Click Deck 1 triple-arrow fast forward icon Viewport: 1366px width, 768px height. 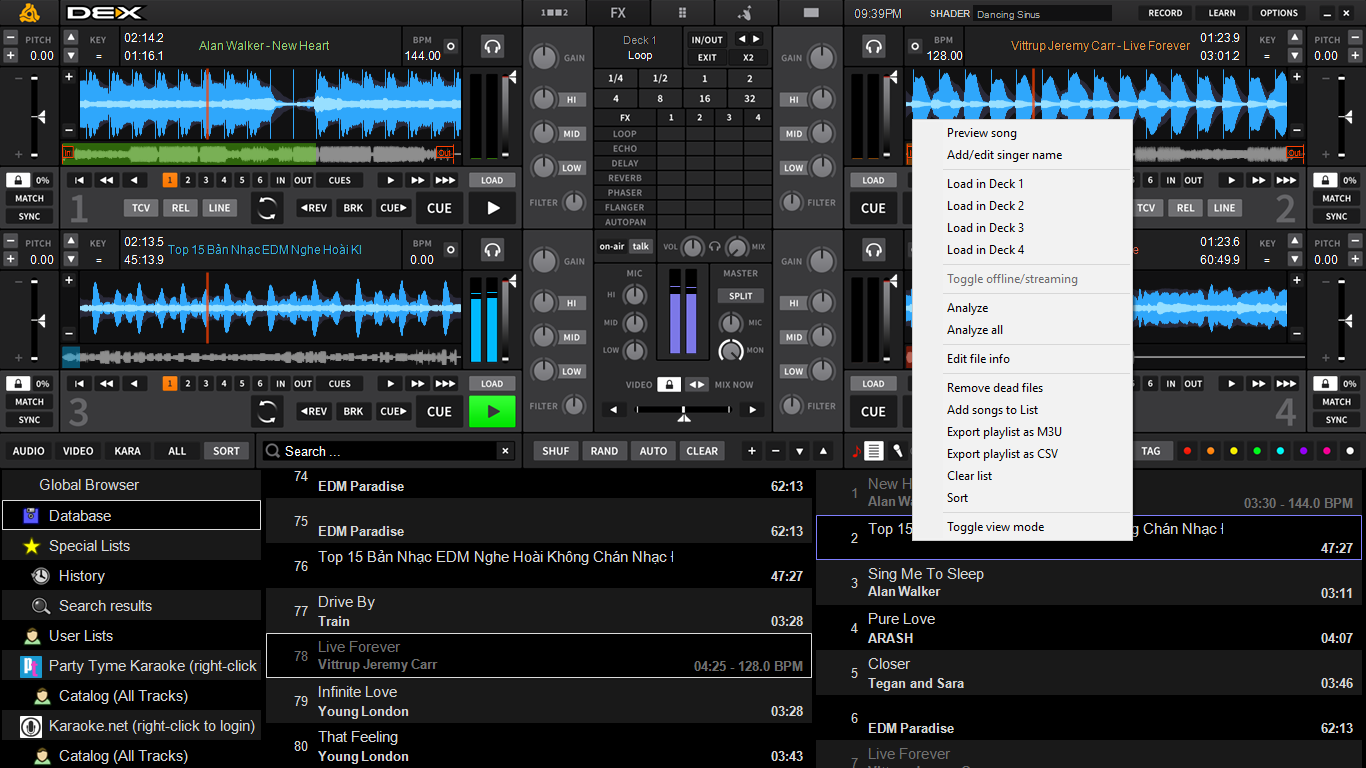pos(445,180)
